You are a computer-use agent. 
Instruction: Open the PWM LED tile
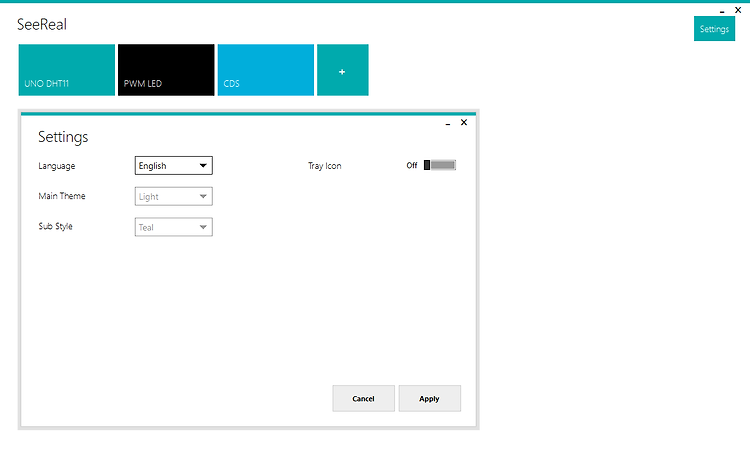166,70
